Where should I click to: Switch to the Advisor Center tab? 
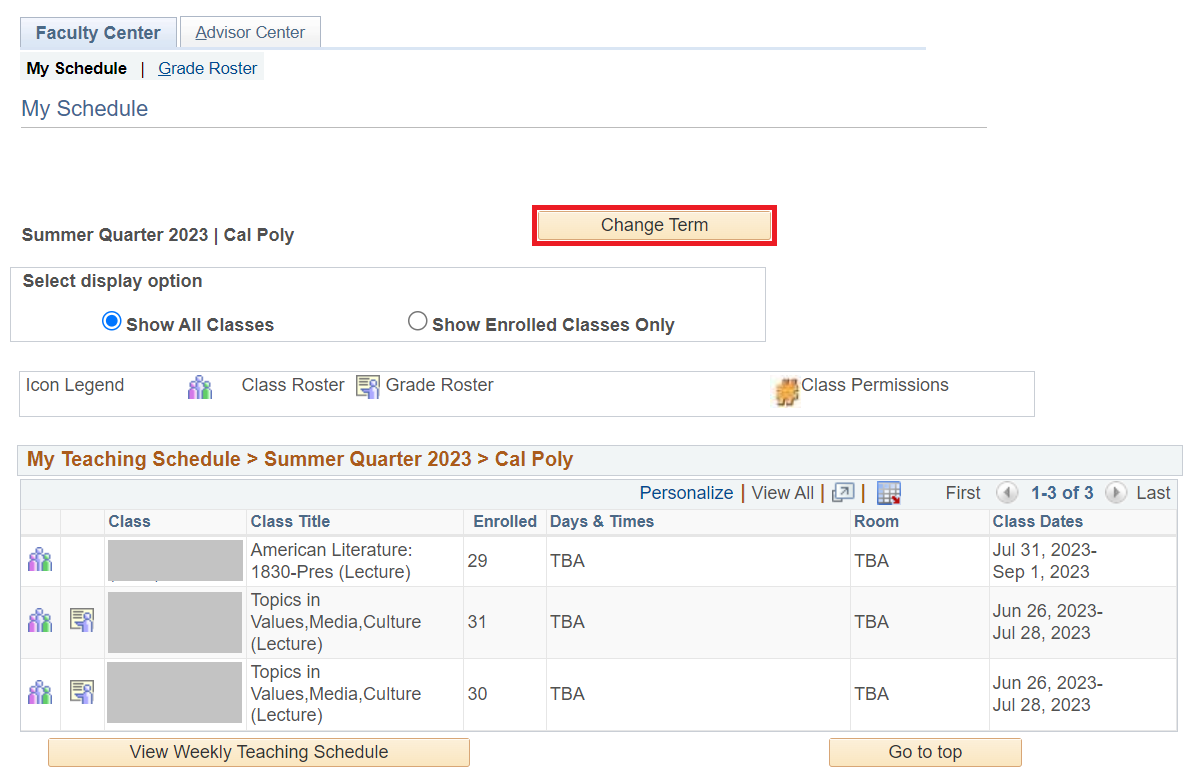250,32
